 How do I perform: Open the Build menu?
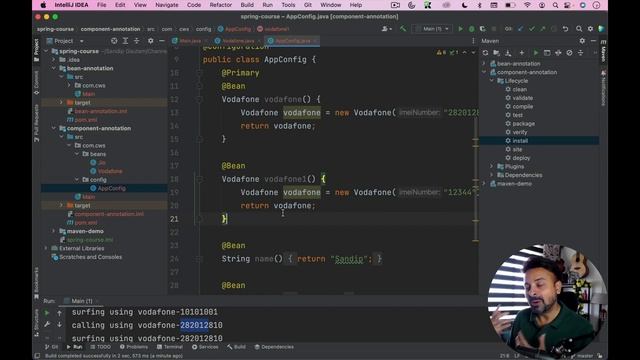point(247,5)
